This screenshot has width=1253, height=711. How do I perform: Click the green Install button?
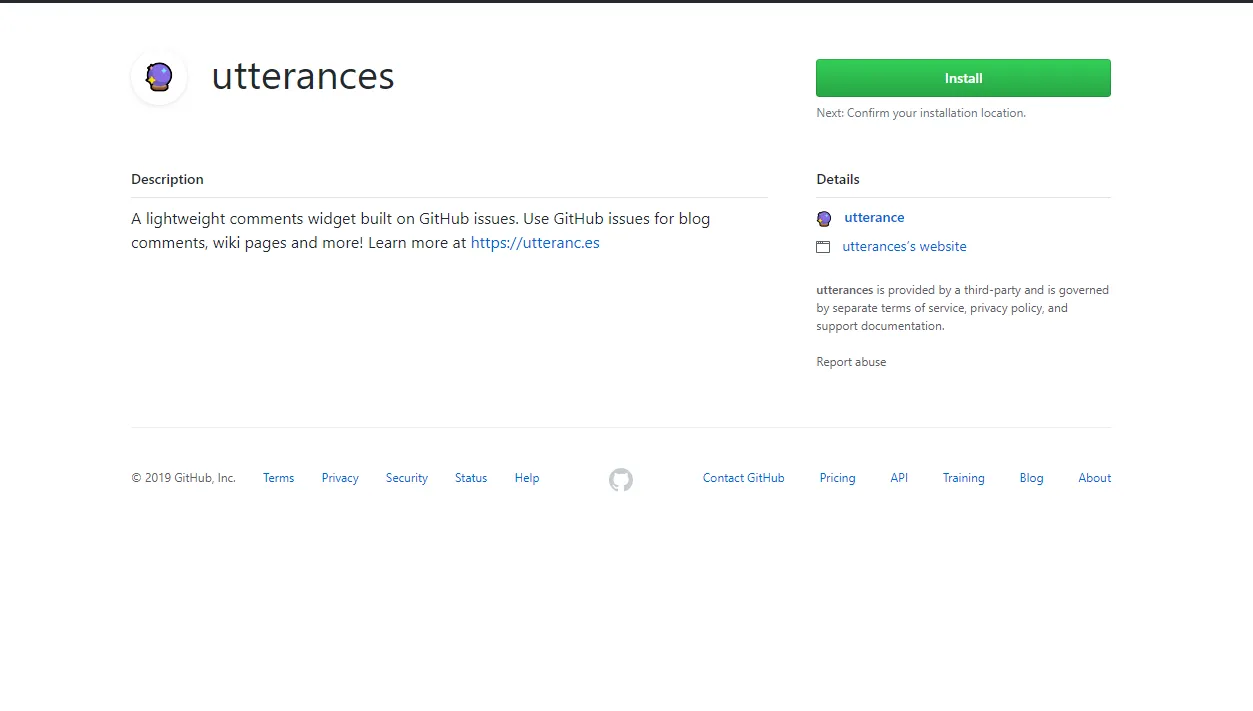(x=963, y=78)
